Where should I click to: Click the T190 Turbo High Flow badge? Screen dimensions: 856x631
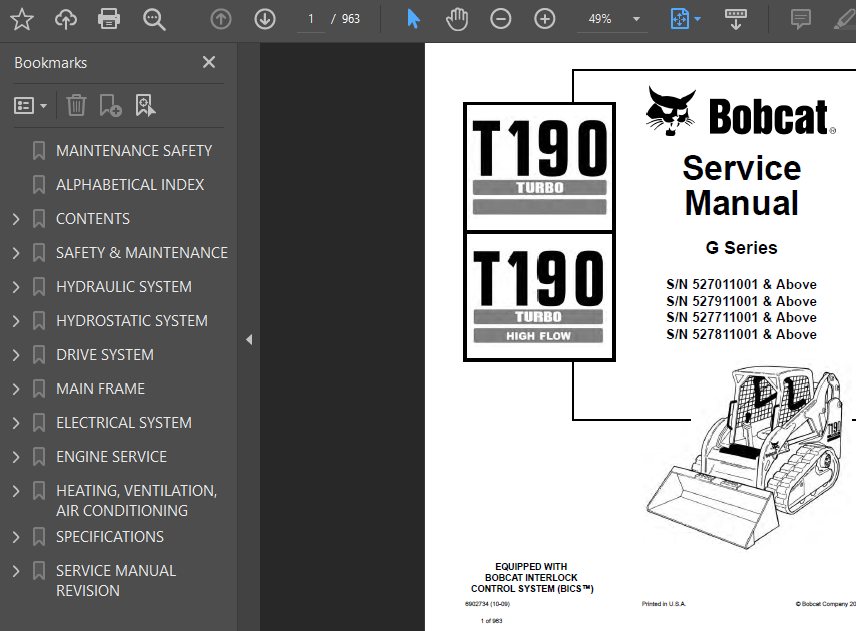539,296
